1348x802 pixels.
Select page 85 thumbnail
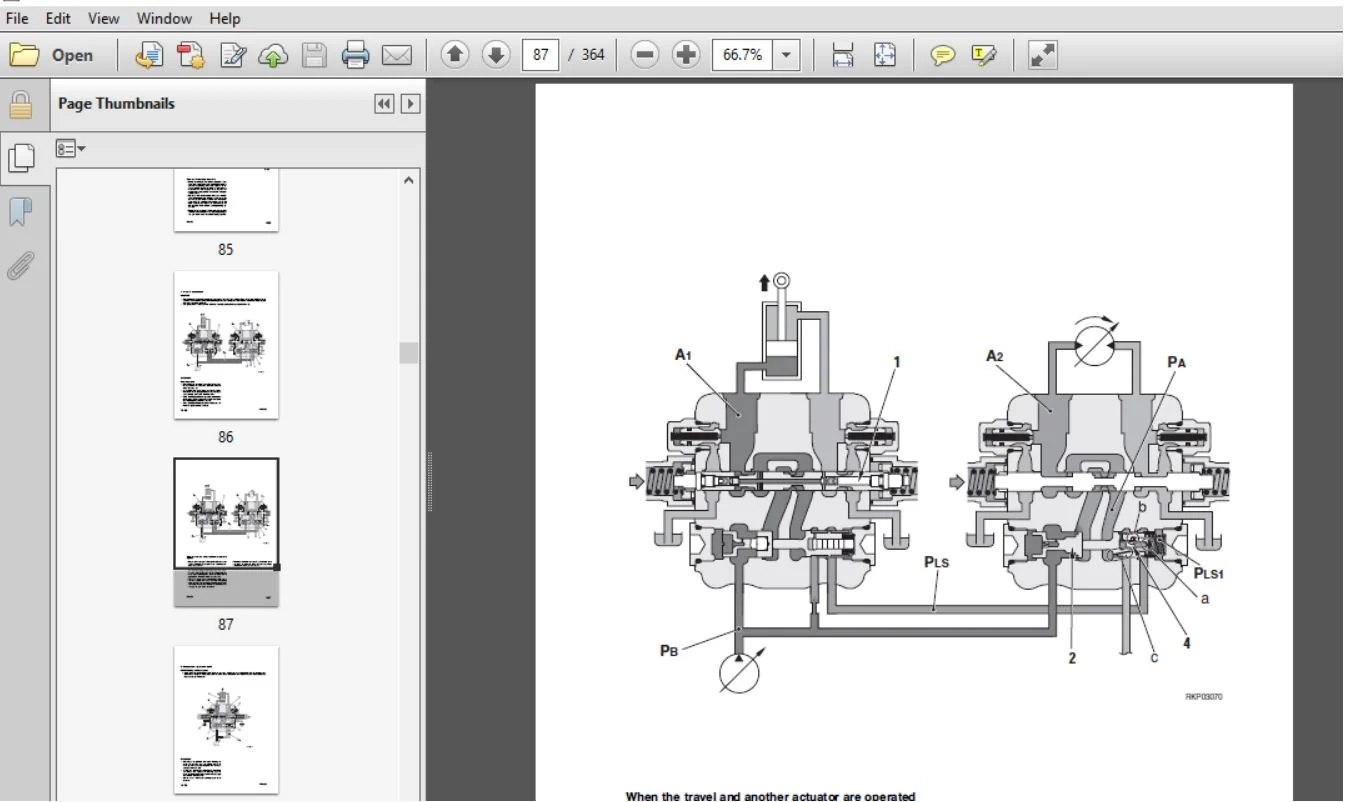tap(226, 200)
